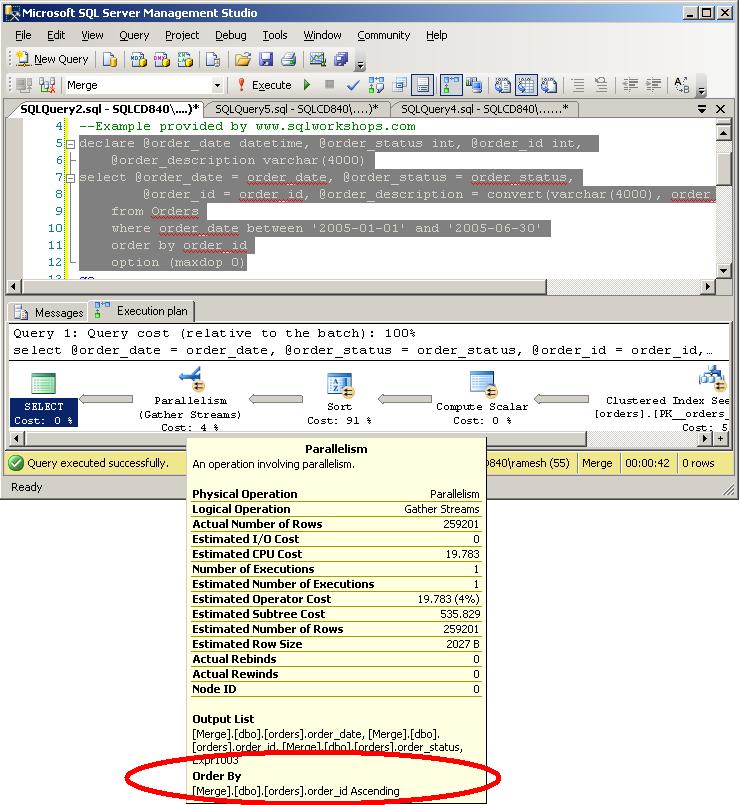
Task: Open the Activity Monitor icon
Action: (317, 60)
